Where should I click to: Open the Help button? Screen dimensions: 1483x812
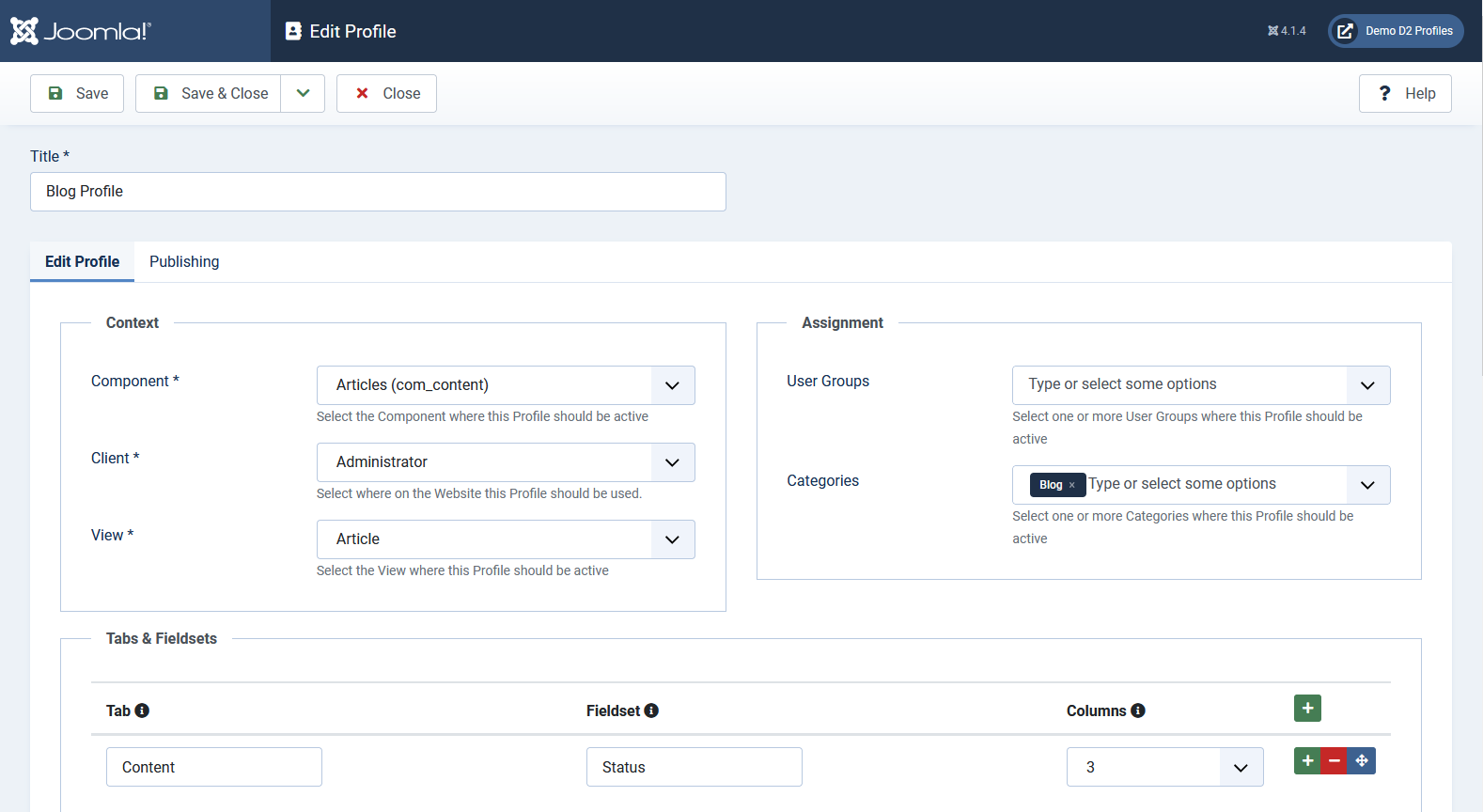pos(1405,93)
